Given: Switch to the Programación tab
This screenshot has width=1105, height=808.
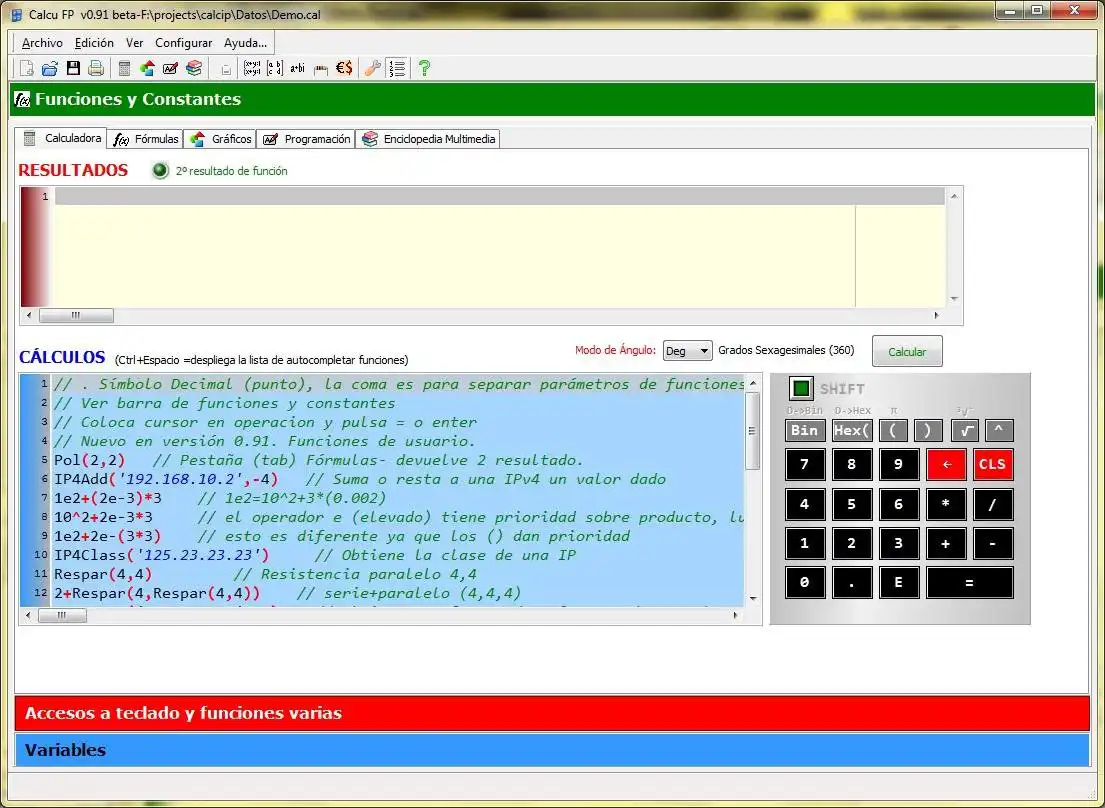Looking at the screenshot, I should pos(306,139).
